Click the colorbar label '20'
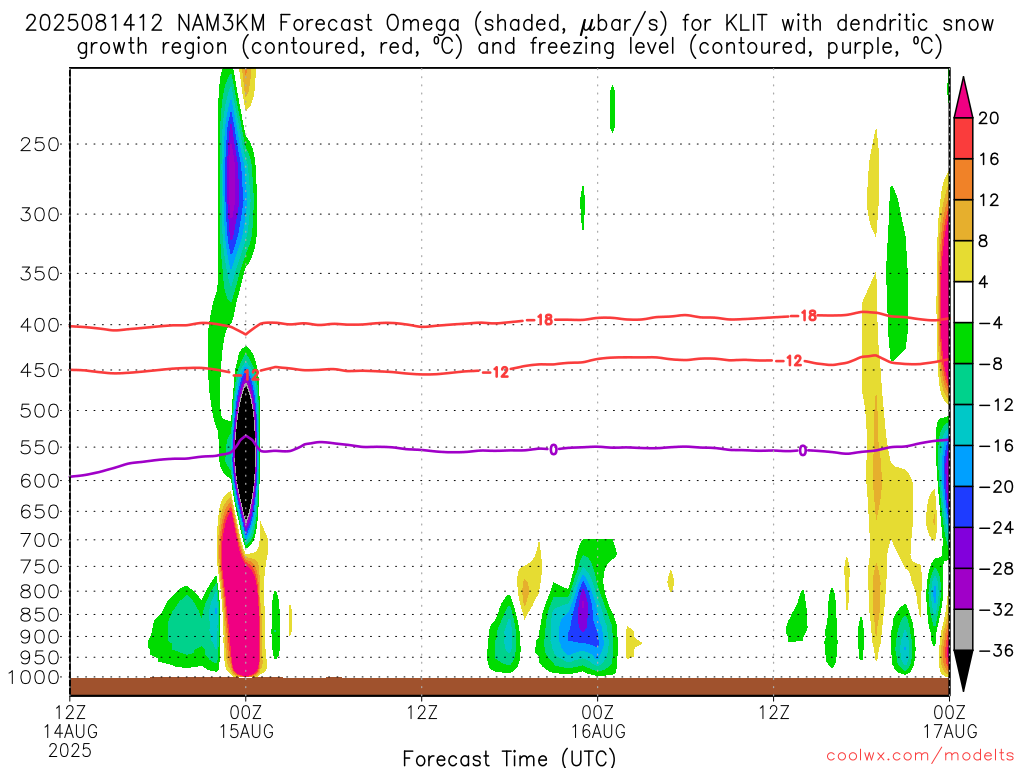The image size is (1024, 768). click(x=988, y=118)
